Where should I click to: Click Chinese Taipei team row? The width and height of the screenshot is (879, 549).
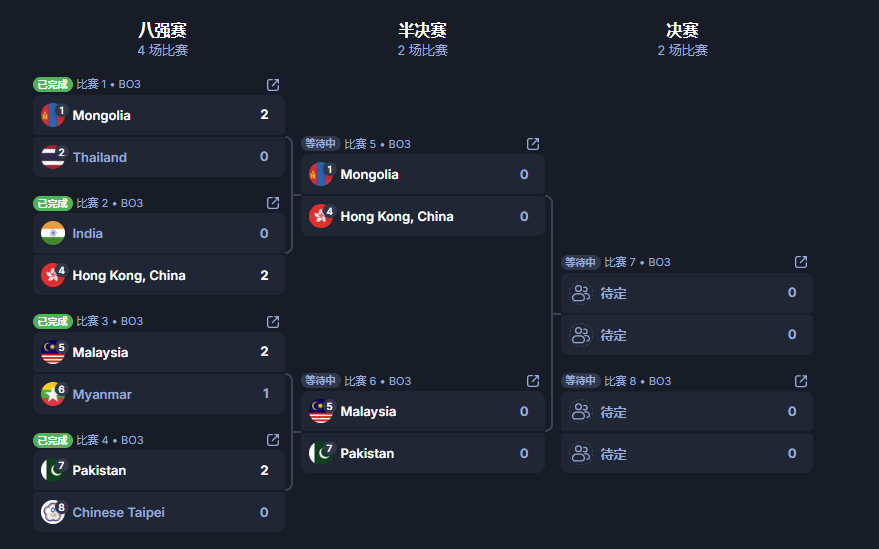(159, 512)
